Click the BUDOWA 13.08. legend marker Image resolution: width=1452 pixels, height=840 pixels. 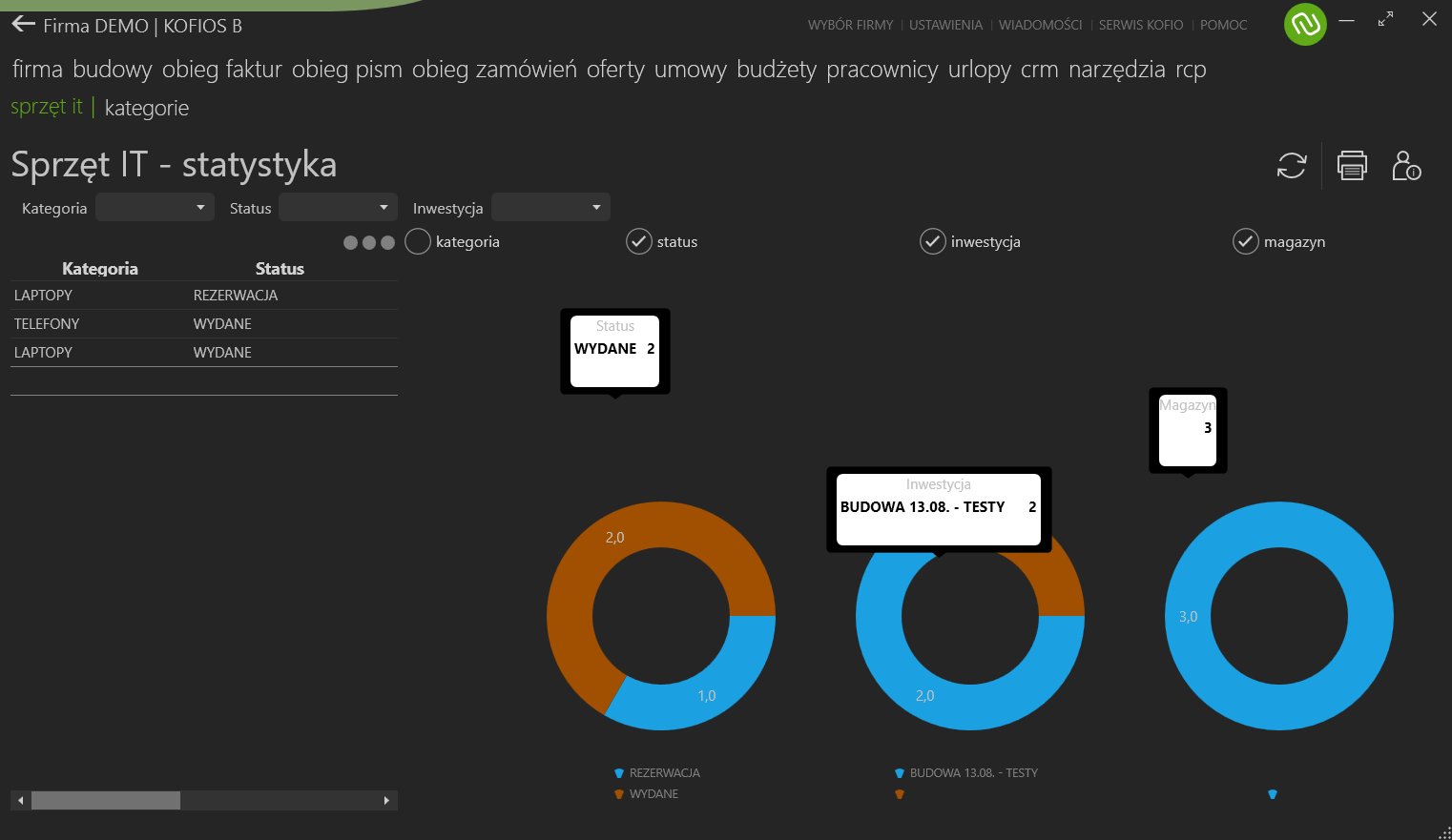[900, 773]
